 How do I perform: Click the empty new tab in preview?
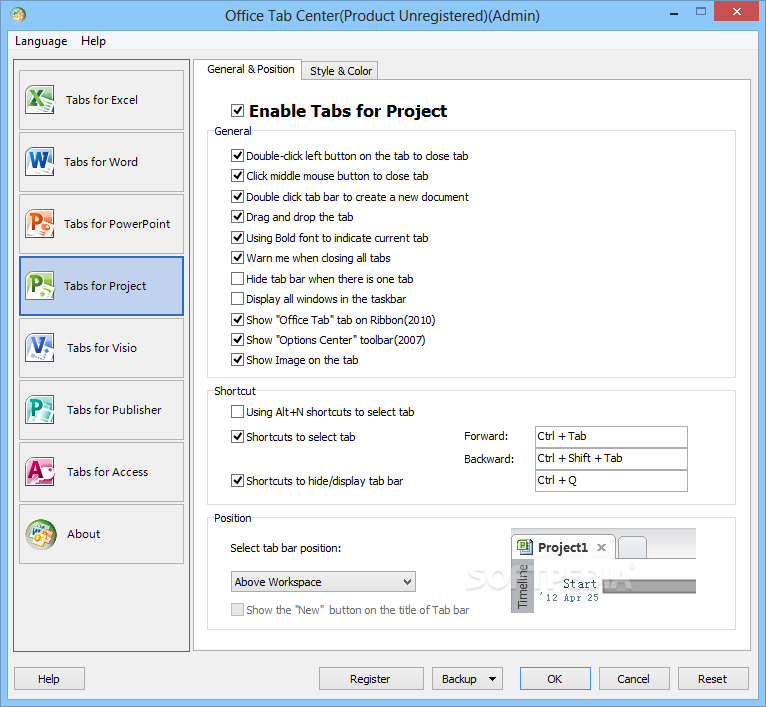[632, 547]
